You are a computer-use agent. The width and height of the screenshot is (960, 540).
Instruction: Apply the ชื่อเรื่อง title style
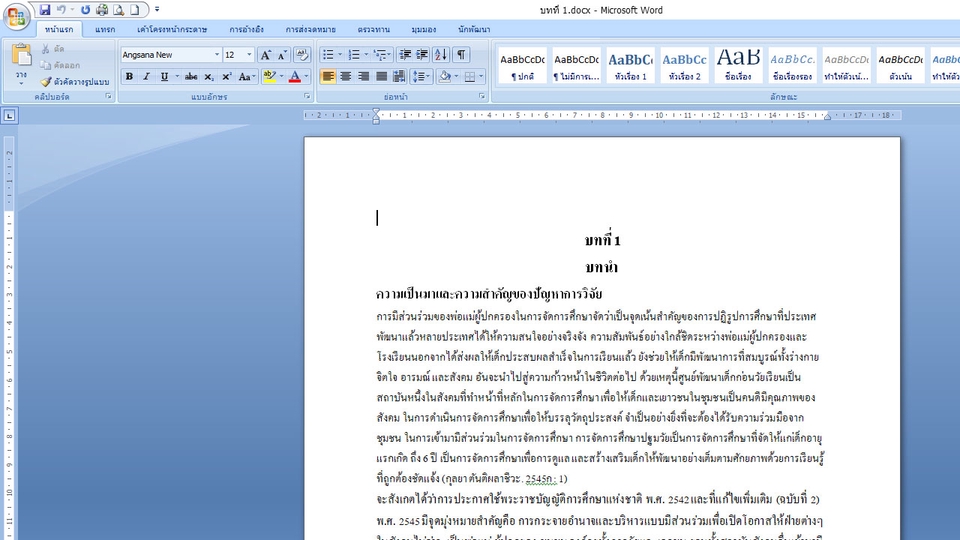coord(738,66)
